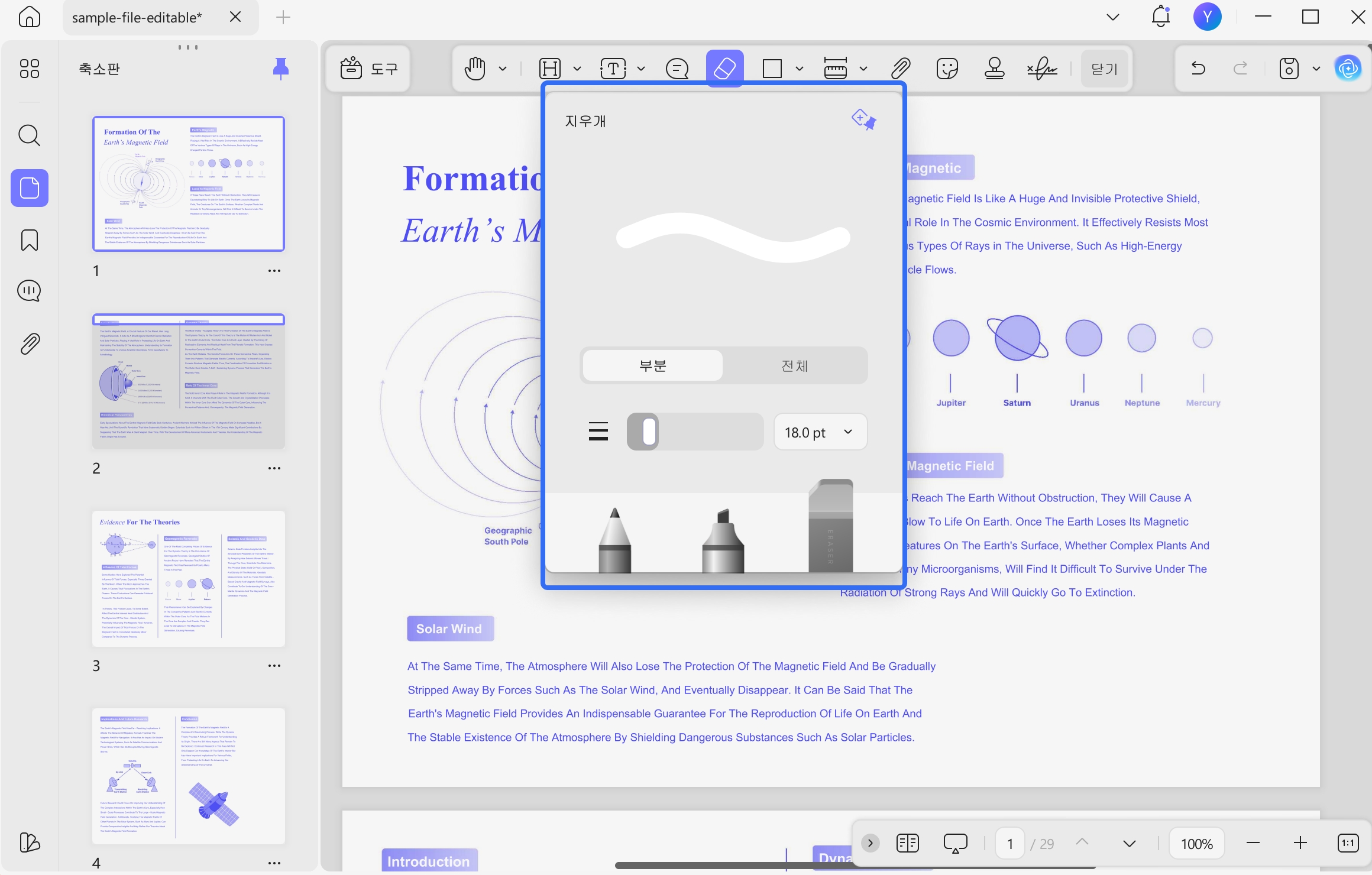Open the layers icon at sidebar bottom

point(29,842)
